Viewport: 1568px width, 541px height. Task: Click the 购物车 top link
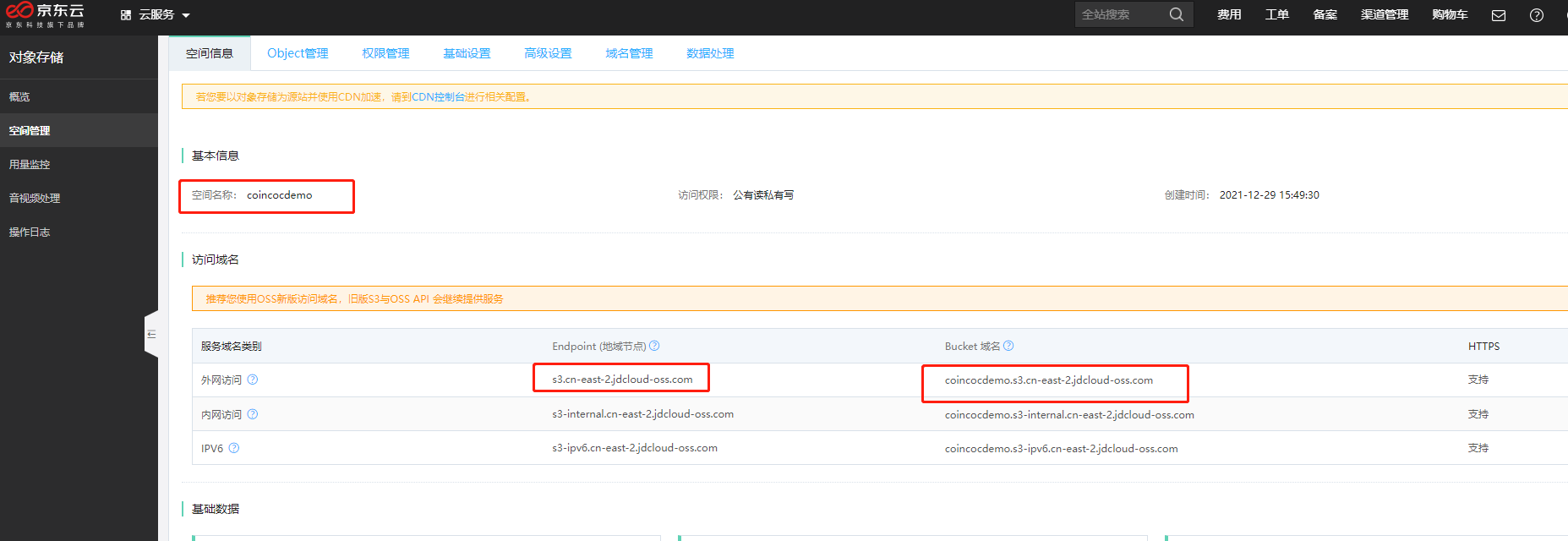click(x=1450, y=15)
